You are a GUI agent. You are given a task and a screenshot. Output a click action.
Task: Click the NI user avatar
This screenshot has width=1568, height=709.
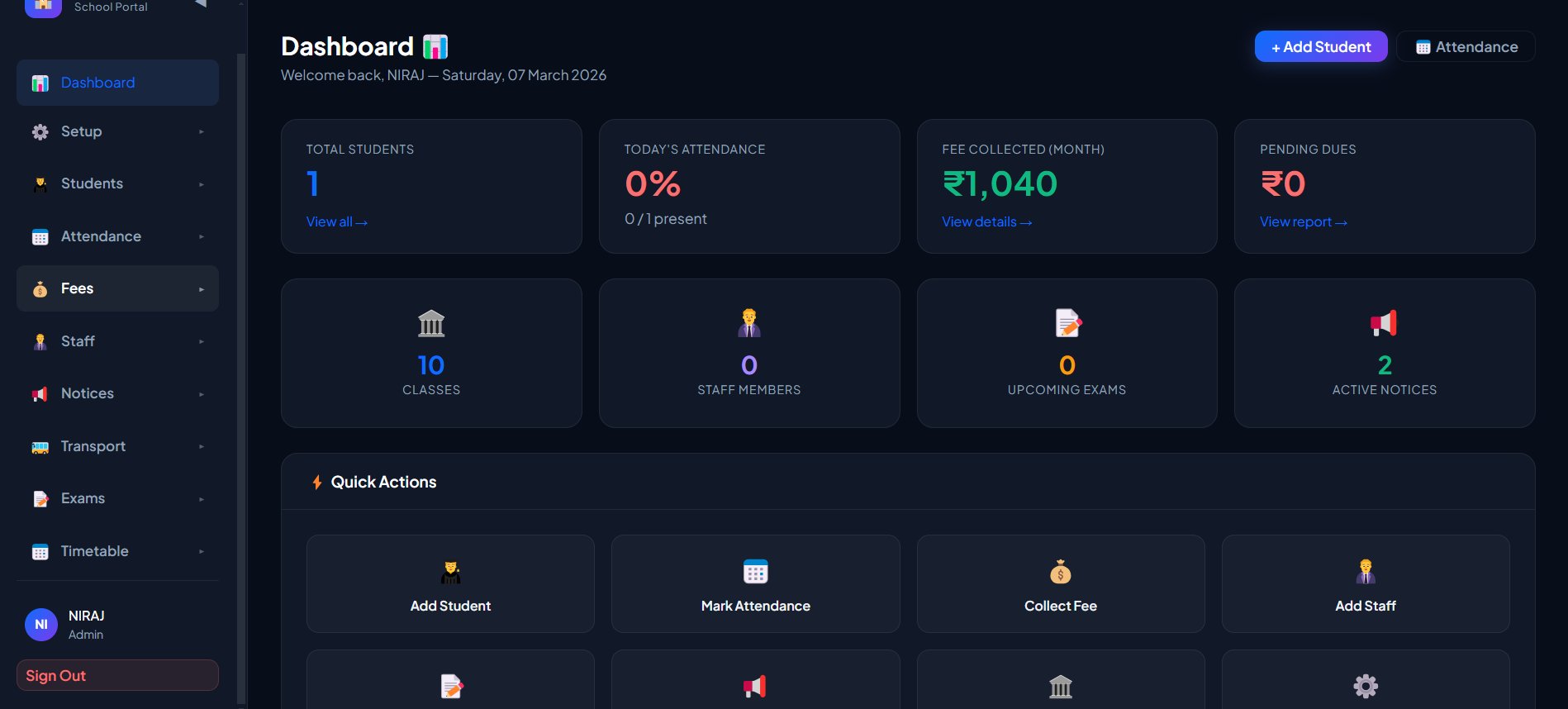point(41,625)
